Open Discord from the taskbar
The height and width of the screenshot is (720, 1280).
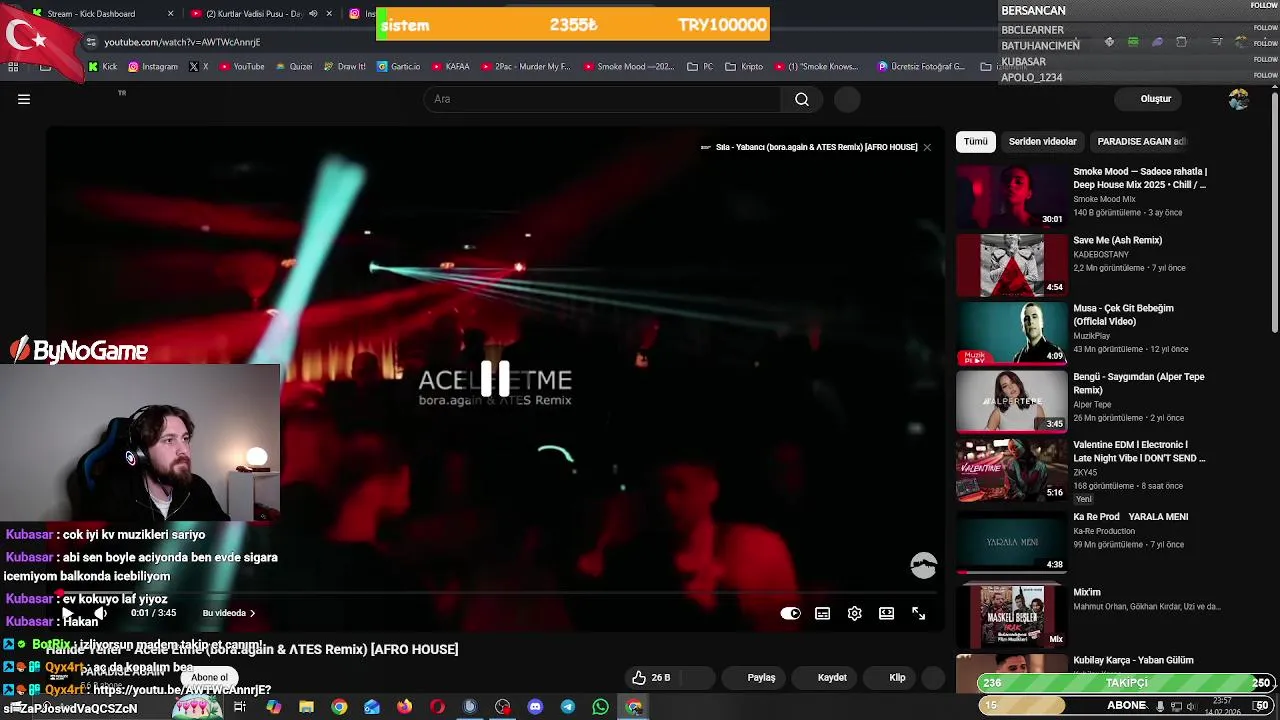coord(535,707)
